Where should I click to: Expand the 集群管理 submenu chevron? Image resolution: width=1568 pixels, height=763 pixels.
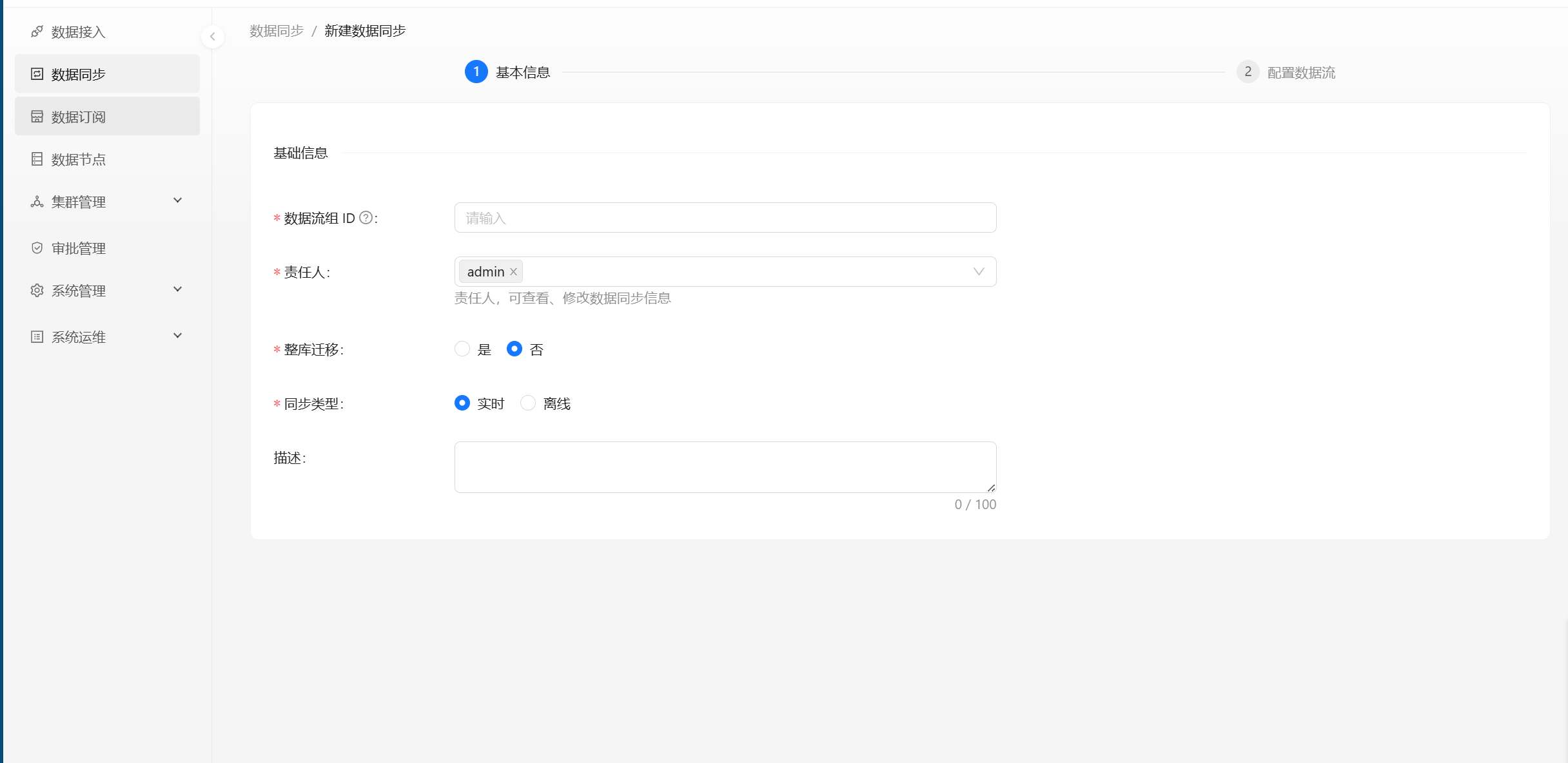coord(178,200)
